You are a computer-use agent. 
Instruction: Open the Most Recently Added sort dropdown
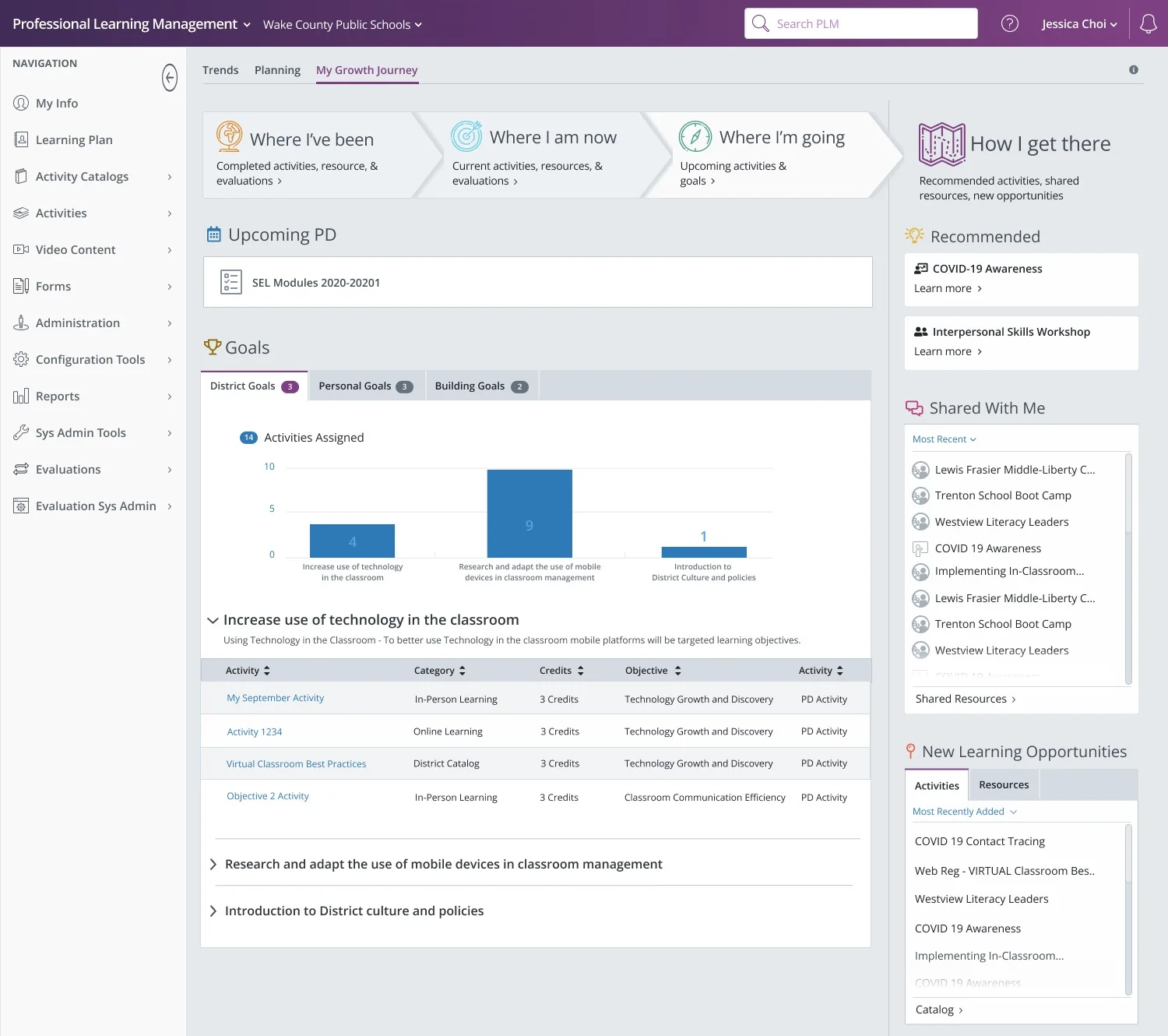[964, 812]
